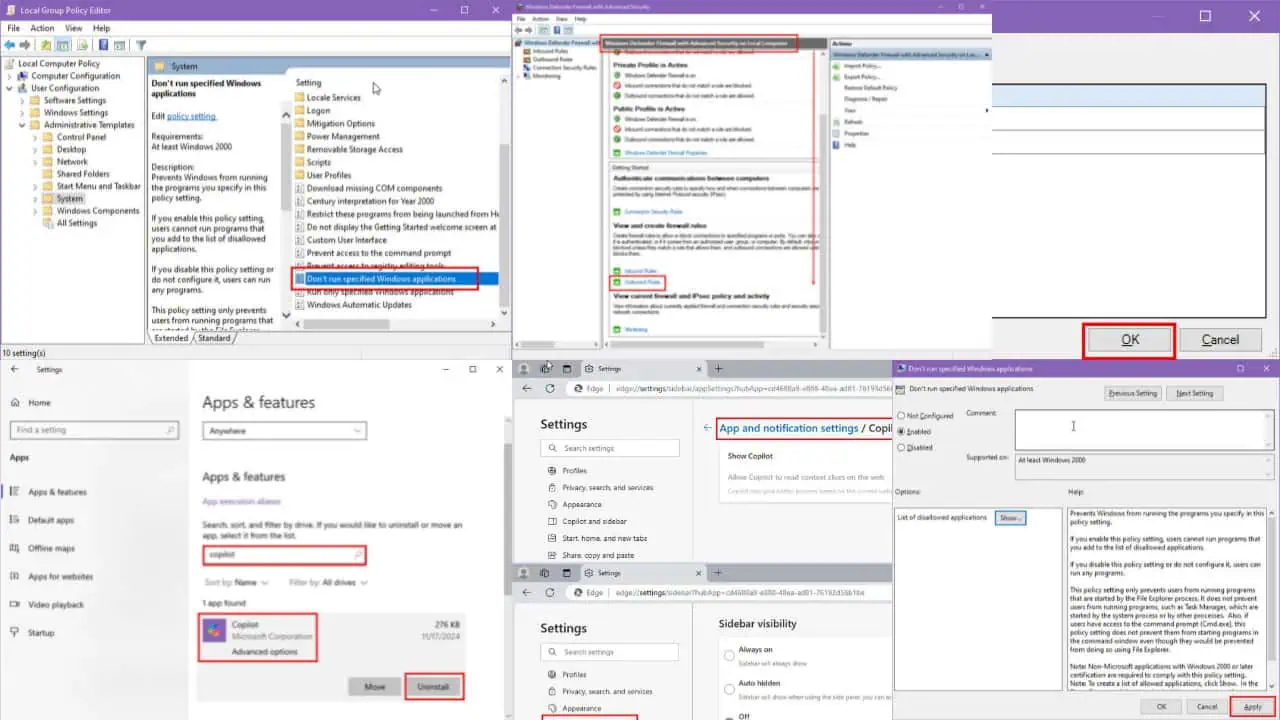The width and height of the screenshot is (1280, 720).
Task: Click the Uninstall button for Copilot
Action: click(x=433, y=687)
